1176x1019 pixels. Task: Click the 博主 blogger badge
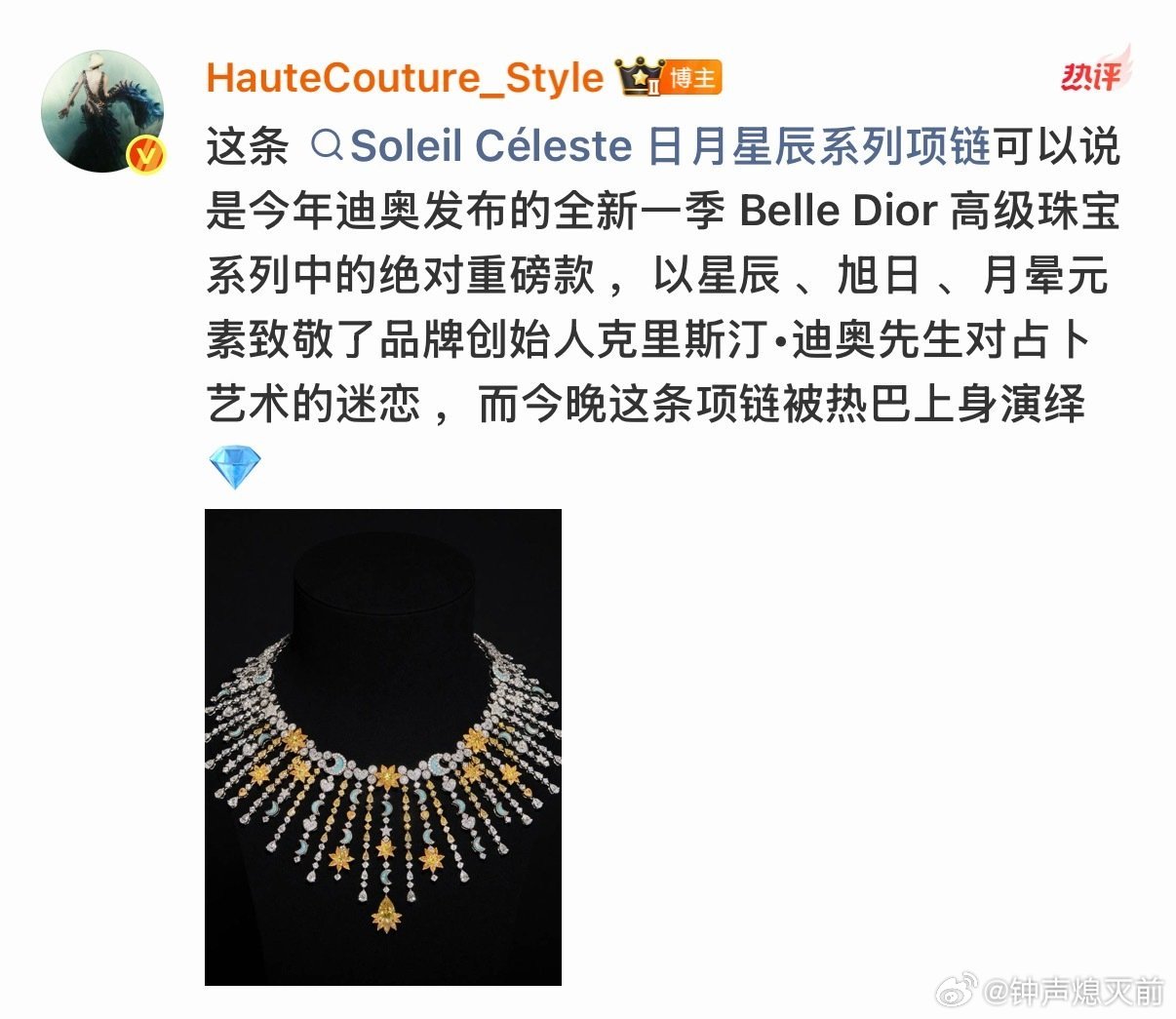(x=693, y=78)
